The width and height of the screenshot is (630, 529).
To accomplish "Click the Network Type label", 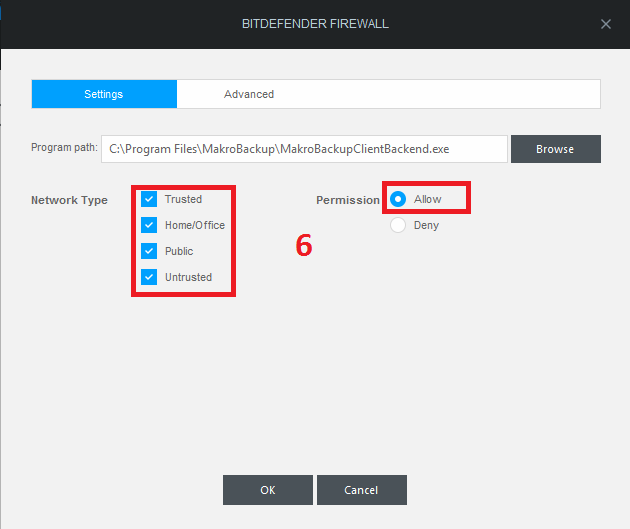I will point(70,200).
